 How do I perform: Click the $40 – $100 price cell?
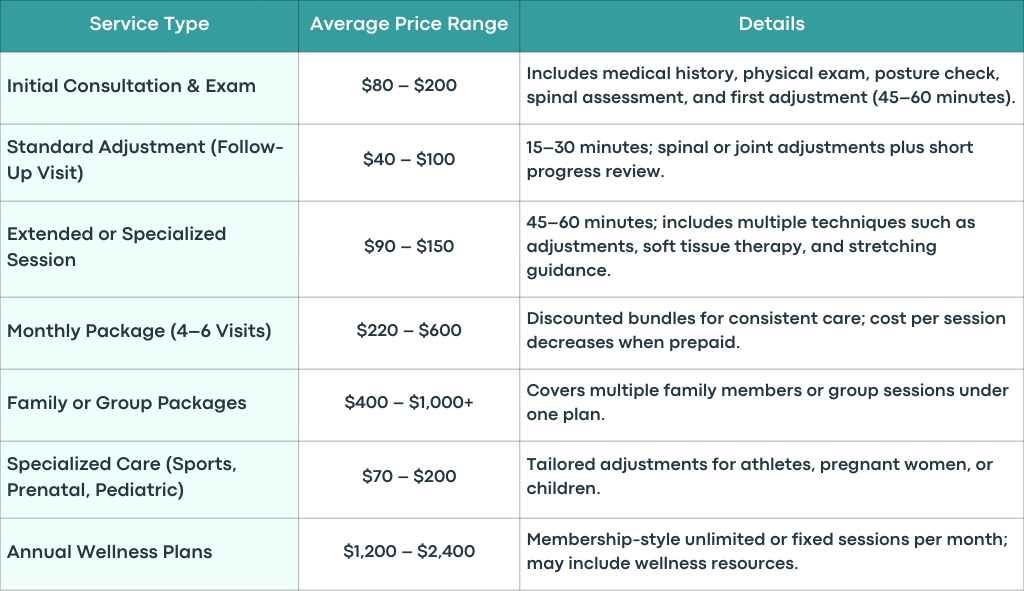click(409, 162)
